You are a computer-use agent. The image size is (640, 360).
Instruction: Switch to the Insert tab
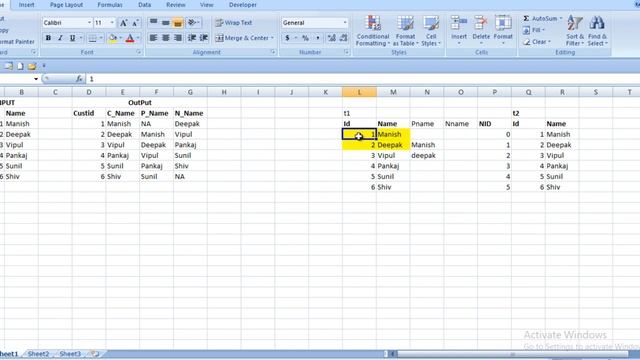(x=27, y=5)
